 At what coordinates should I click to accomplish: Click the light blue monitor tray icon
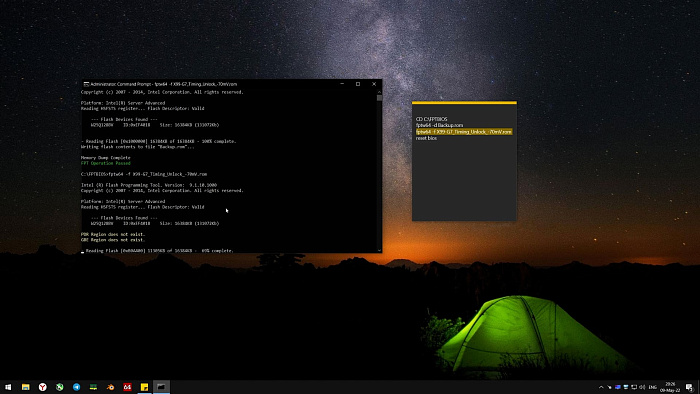click(626, 387)
